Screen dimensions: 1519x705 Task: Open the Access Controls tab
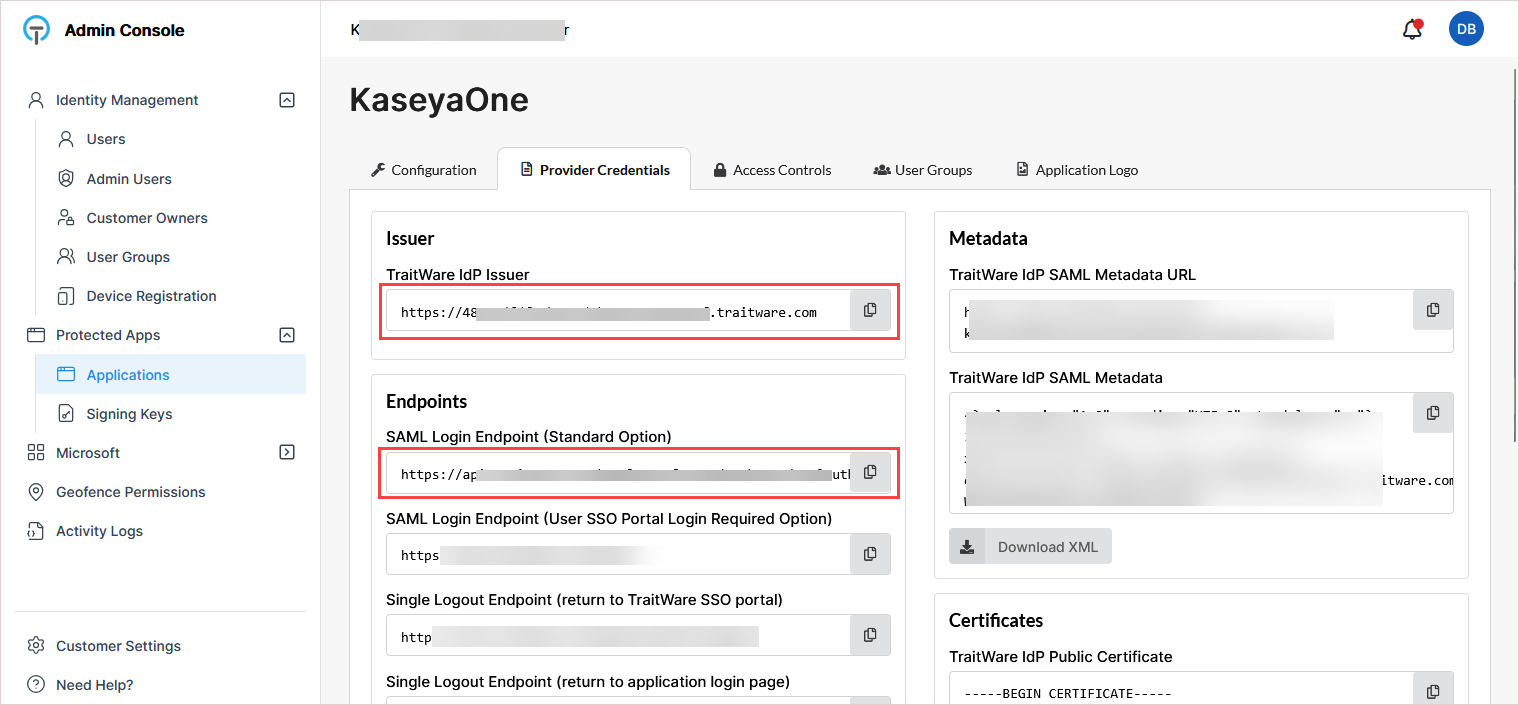[772, 170]
